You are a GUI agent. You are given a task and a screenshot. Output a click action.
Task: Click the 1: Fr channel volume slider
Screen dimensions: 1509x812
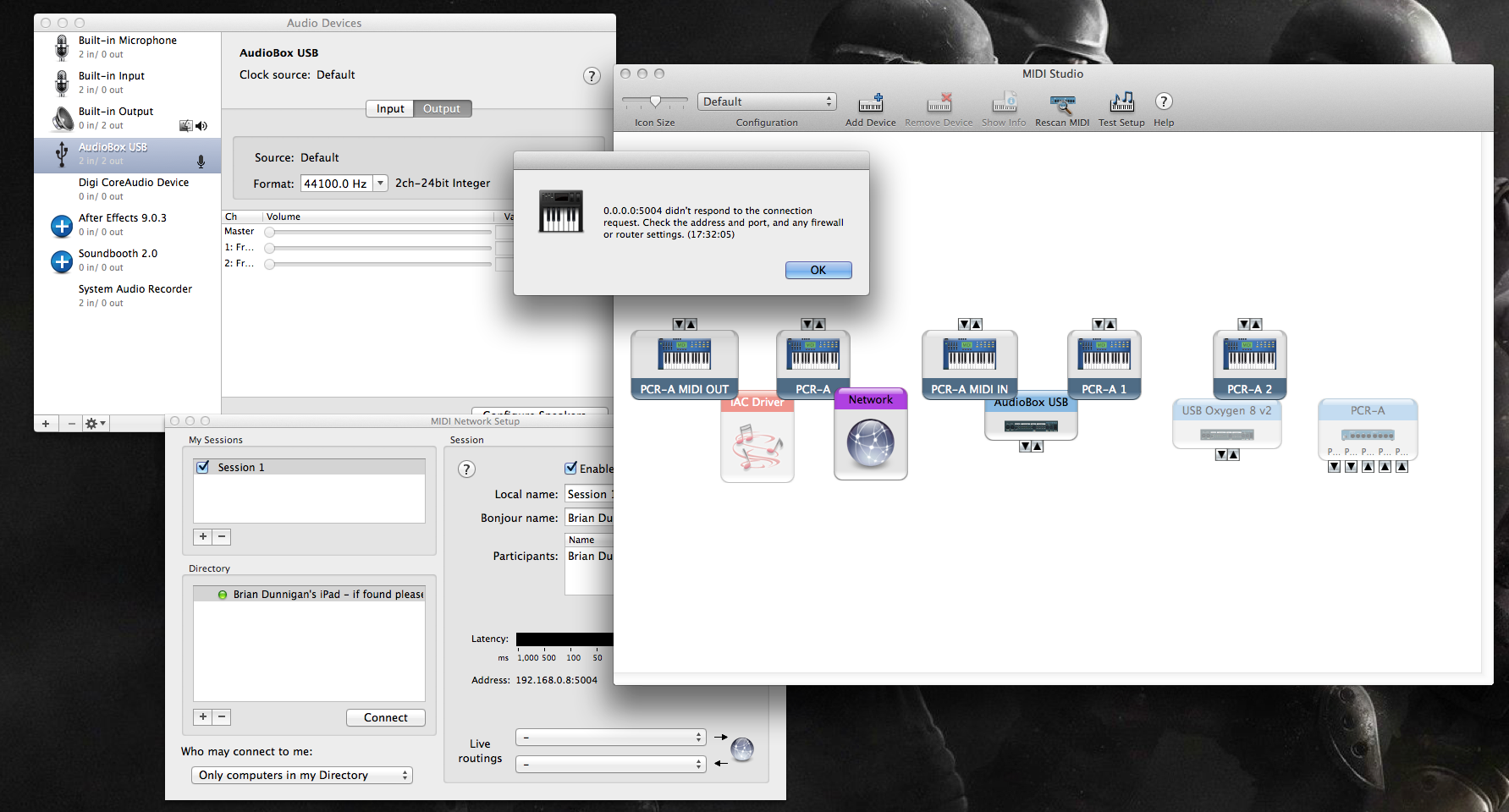pos(378,248)
